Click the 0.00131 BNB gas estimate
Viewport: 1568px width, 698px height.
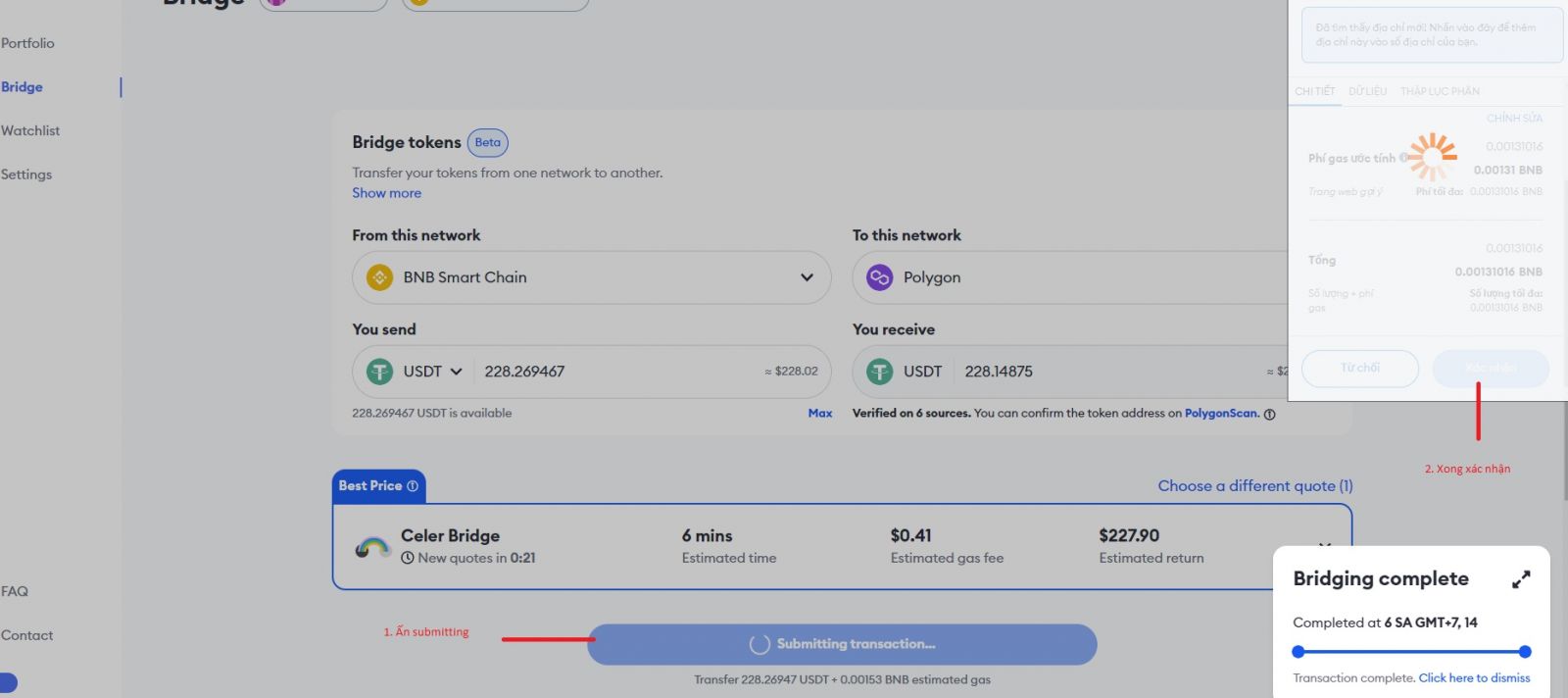pos(1508,170)
